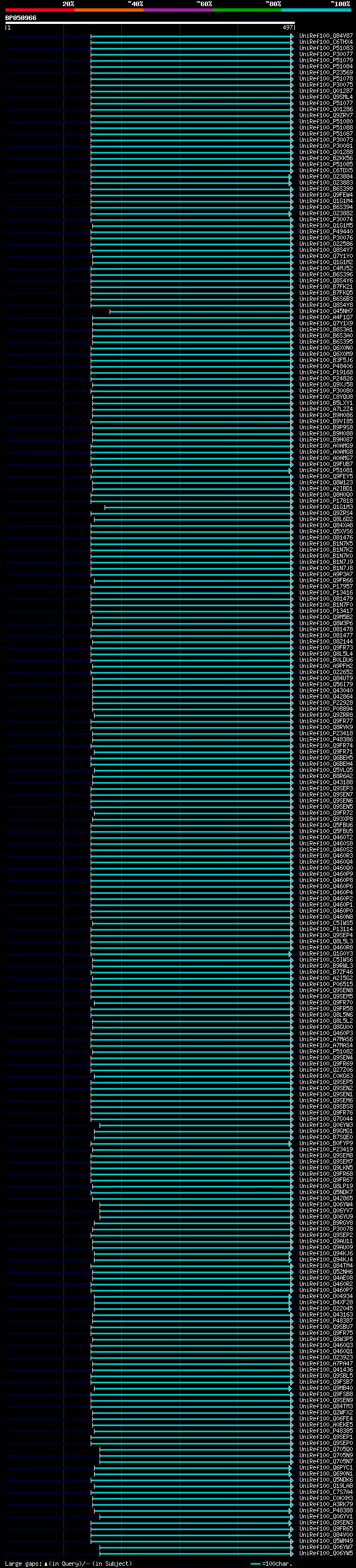
Task: Open the UniRef100_O23923 entry
Action: [325, 1357]
